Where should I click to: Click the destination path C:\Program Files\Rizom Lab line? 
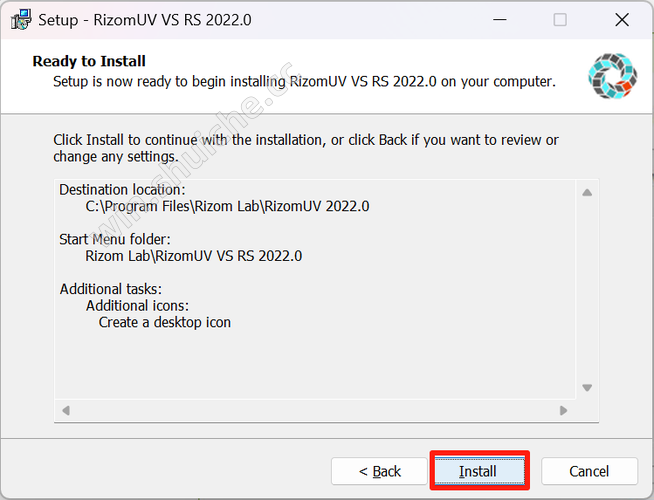click(227, 206)
